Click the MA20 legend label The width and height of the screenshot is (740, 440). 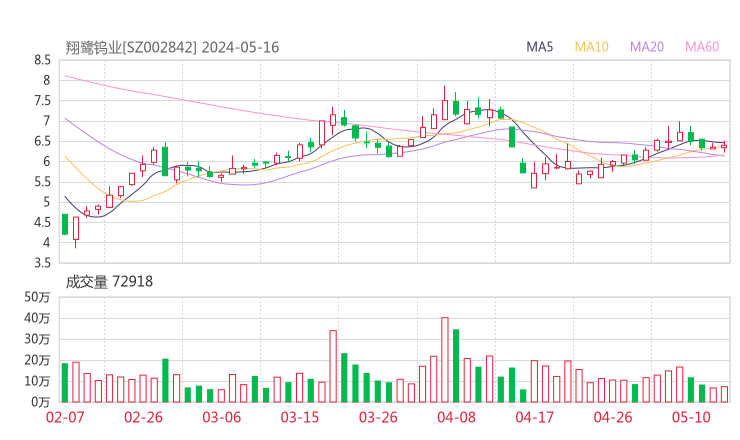click(647, 47)
